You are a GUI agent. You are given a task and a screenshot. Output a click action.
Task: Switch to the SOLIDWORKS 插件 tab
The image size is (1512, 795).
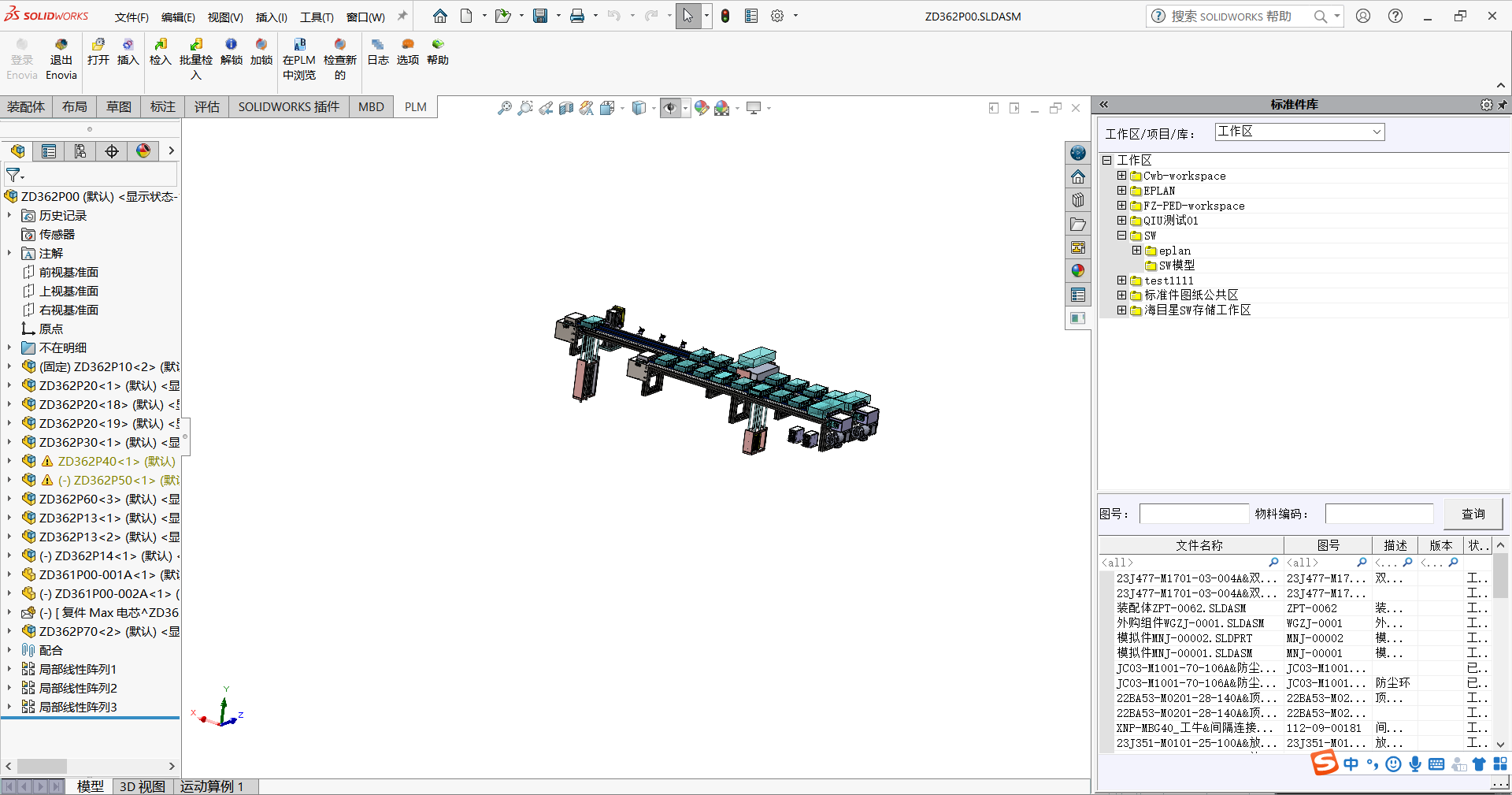coord(288,107)
